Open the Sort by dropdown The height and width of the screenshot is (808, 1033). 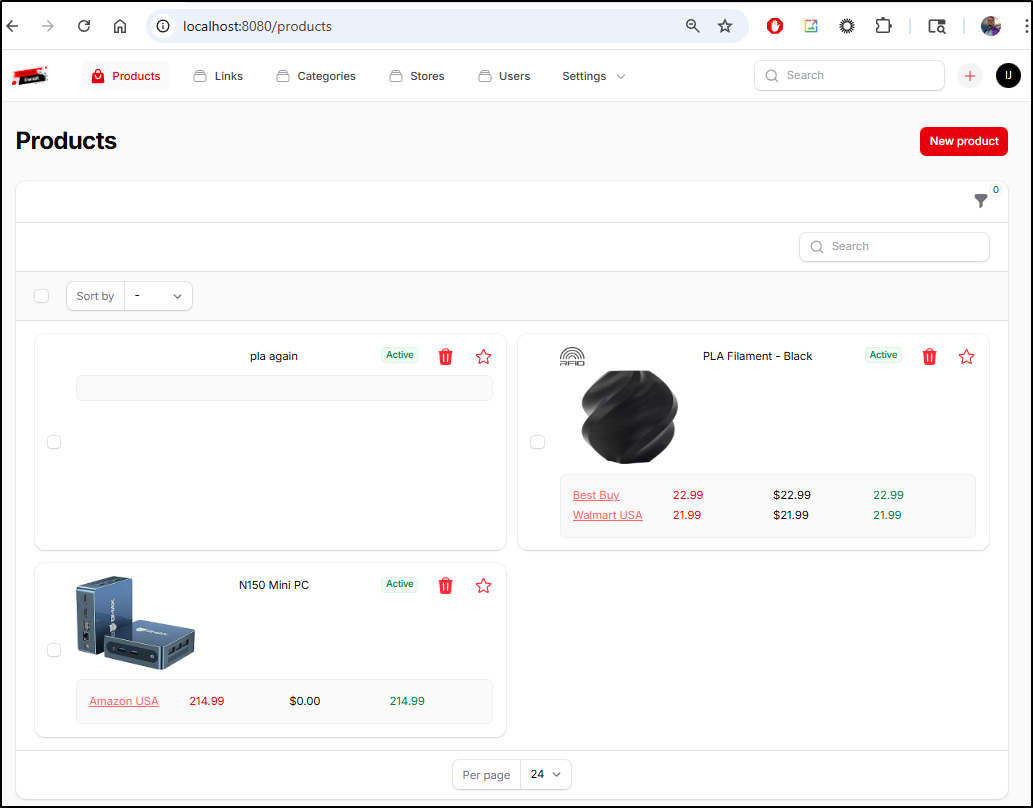(x=158, y=296)
